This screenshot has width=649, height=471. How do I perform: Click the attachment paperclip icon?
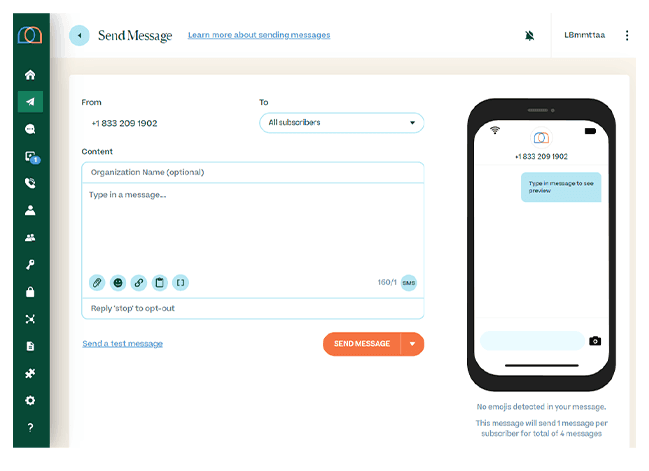point(97,283)
